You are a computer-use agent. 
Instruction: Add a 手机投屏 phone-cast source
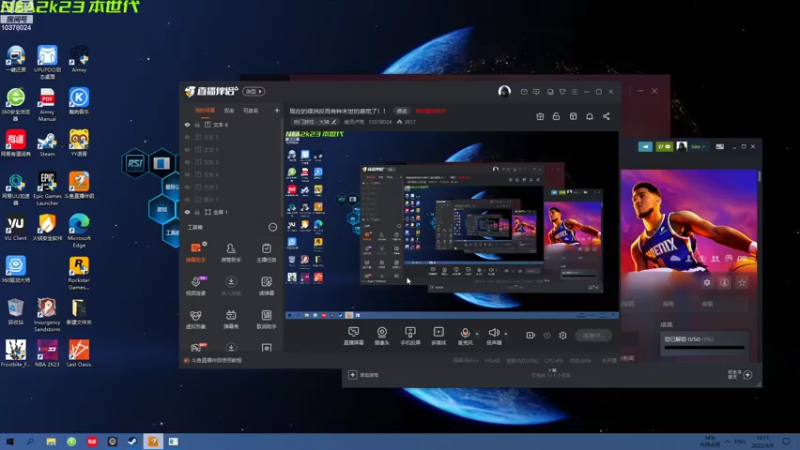click(410, 336)
